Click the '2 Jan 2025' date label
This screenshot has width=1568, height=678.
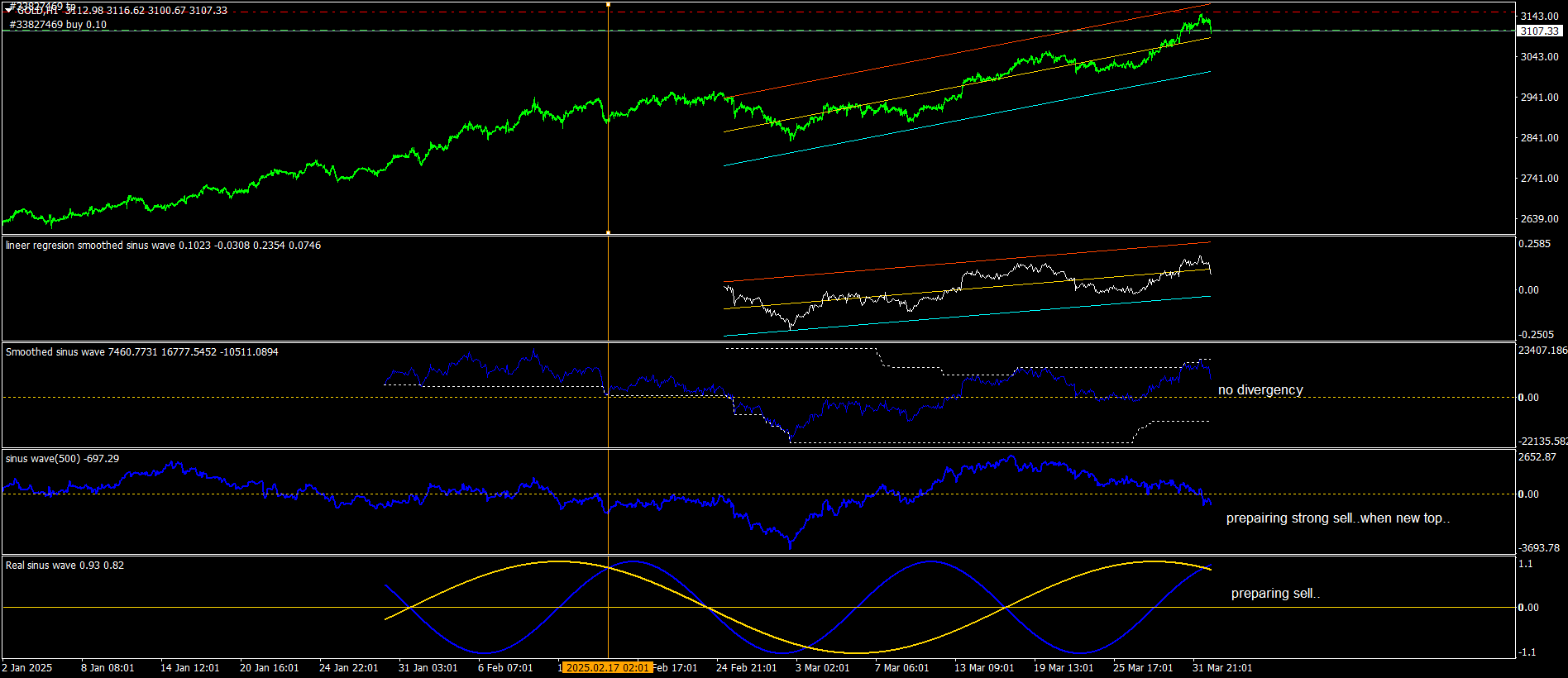tap(27, 668)
